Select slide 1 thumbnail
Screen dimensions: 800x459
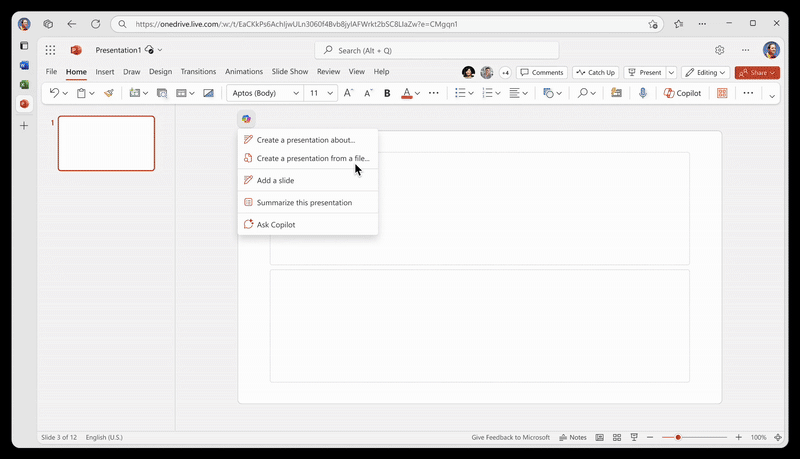[x=106, y=143]
